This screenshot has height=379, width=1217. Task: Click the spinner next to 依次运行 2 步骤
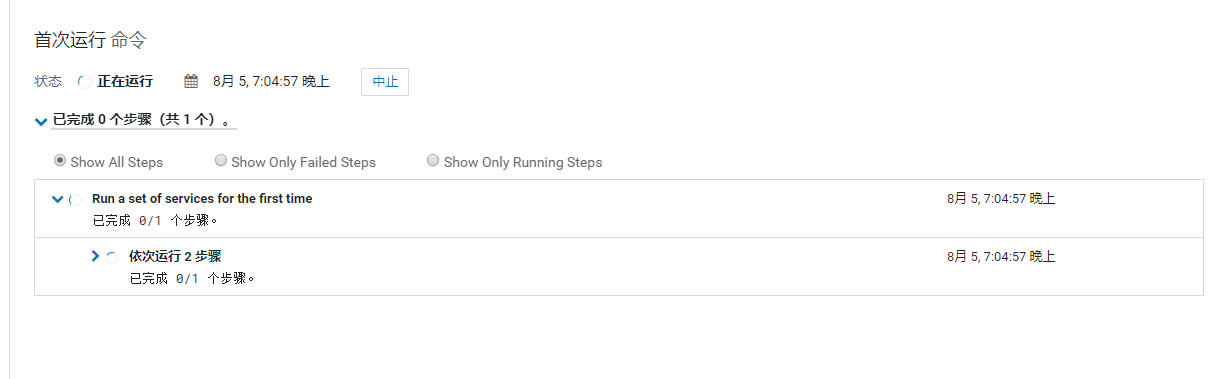112,257
